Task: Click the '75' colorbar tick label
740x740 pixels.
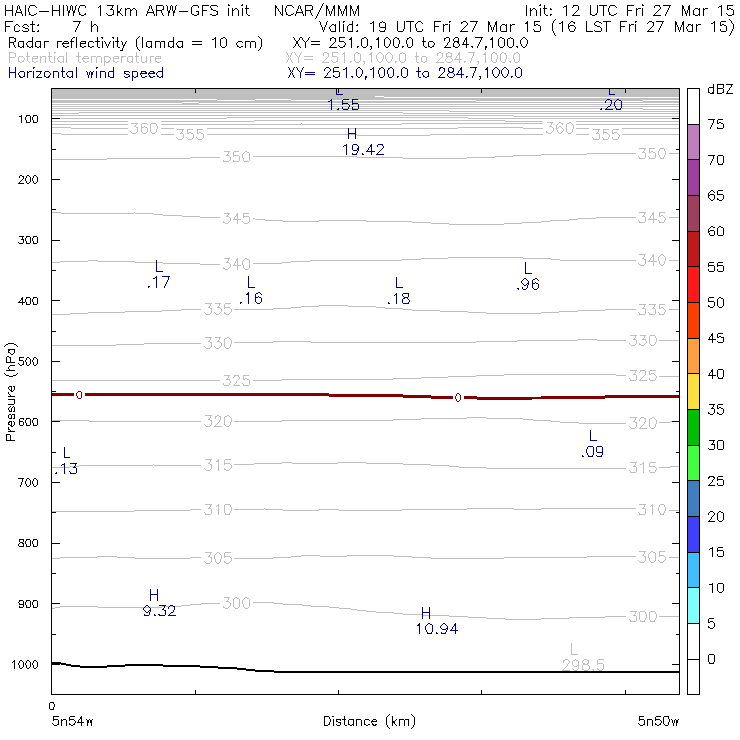Action: click(x=715, y=125)
